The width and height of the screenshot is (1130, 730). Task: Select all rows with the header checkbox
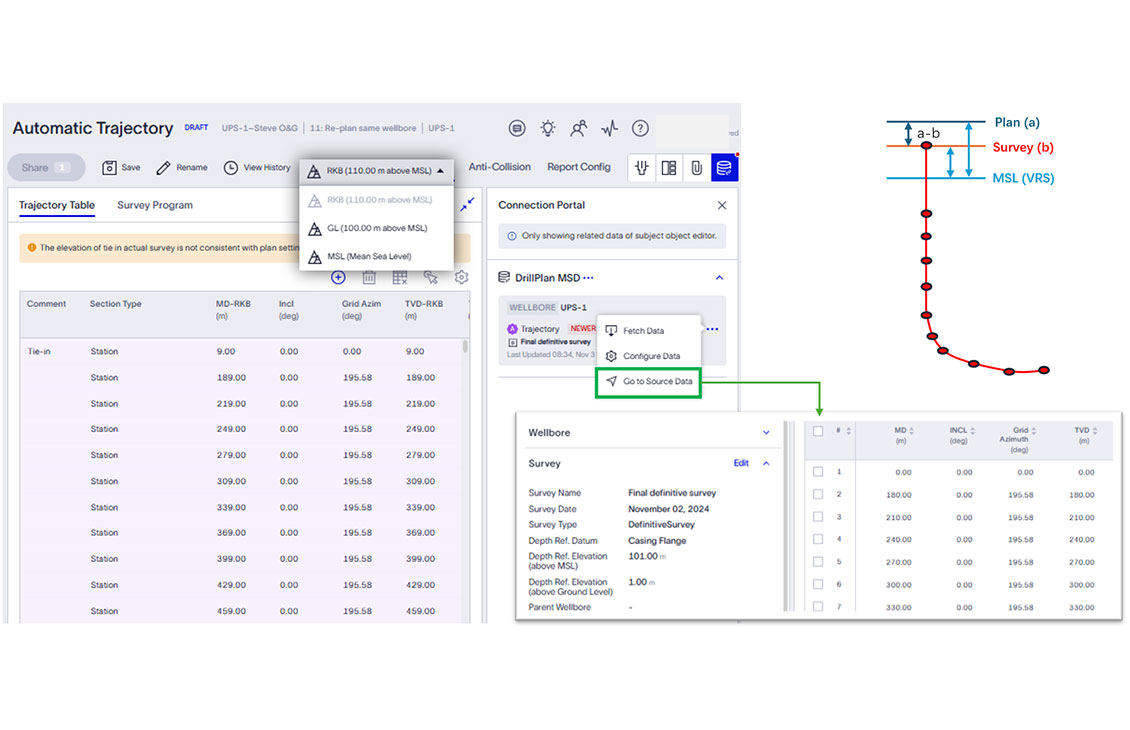(818, 431)
